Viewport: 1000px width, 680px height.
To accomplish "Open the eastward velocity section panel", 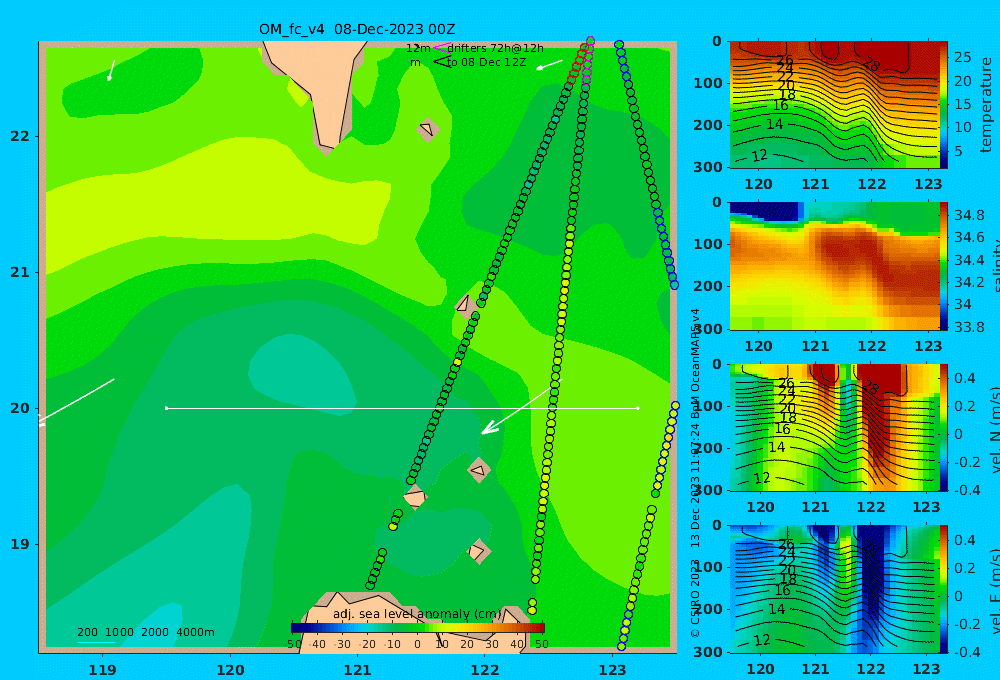I will [x=834, y=589].
